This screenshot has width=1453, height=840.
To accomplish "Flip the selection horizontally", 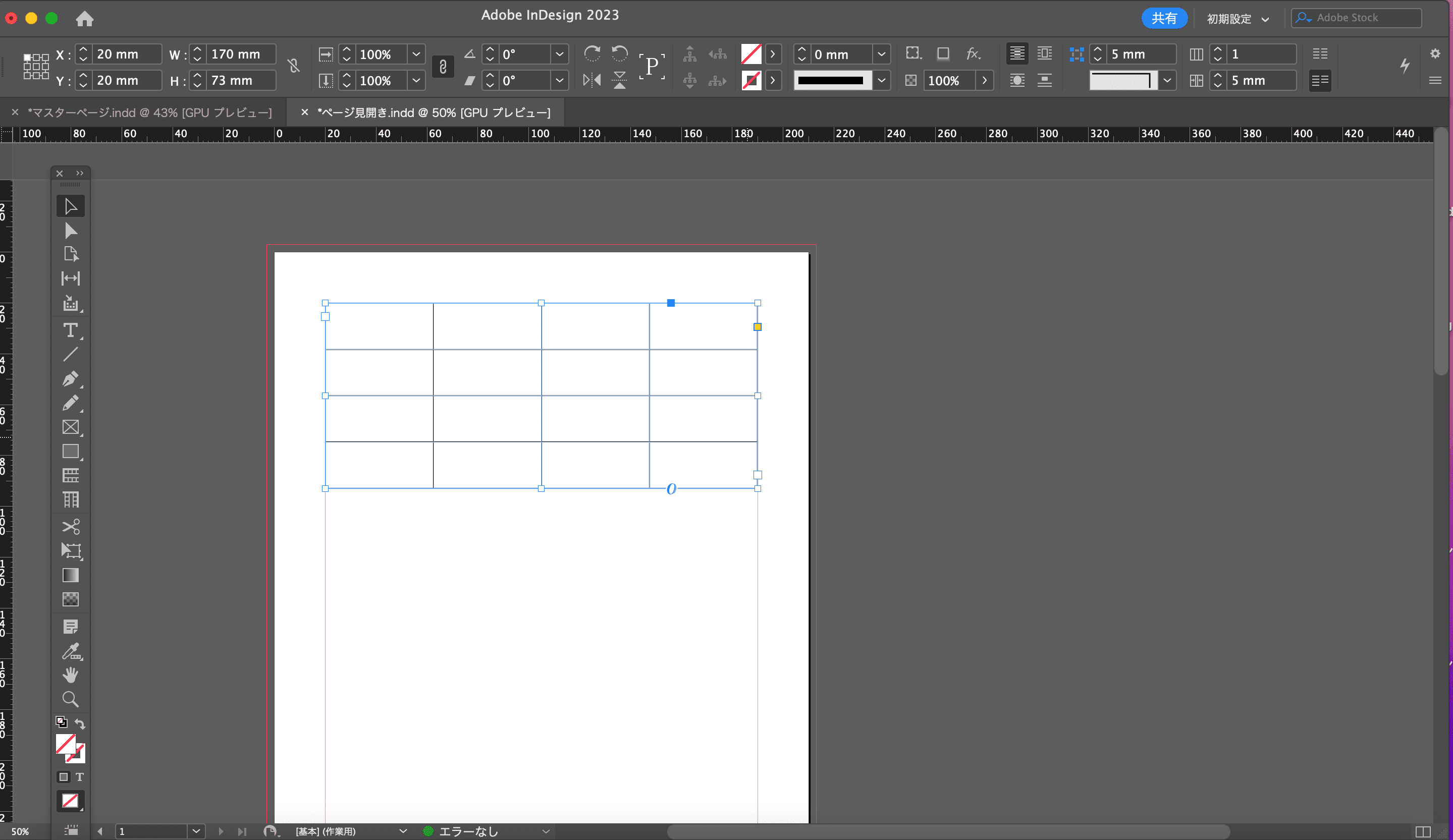I will (591, 80).
